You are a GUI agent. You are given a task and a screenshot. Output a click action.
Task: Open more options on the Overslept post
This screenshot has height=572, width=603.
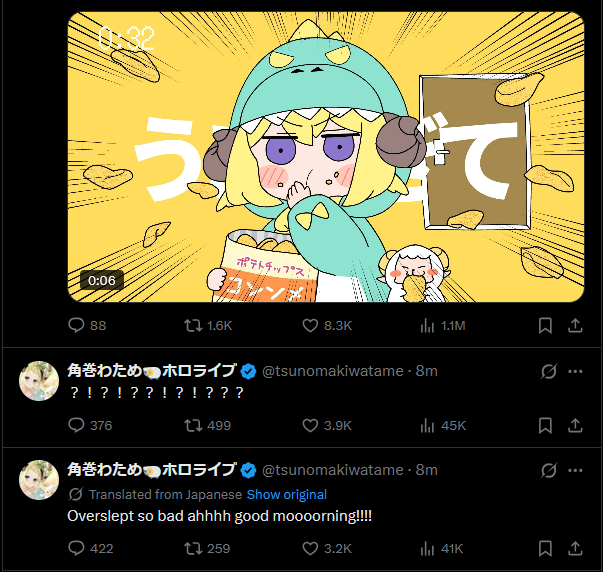click(575, 470)
